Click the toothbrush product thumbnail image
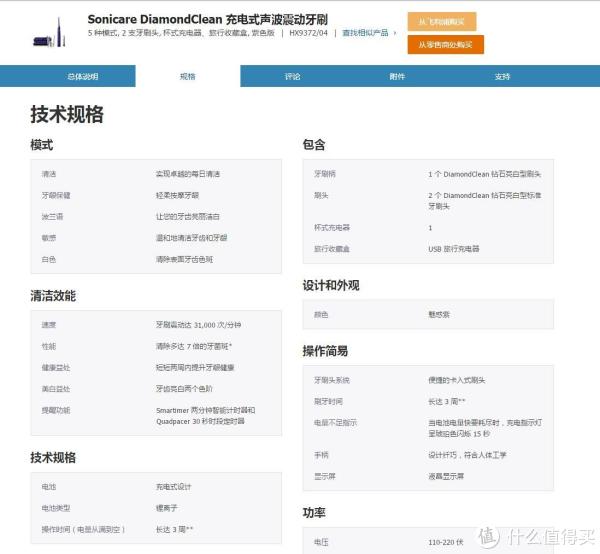 (47, 33)
